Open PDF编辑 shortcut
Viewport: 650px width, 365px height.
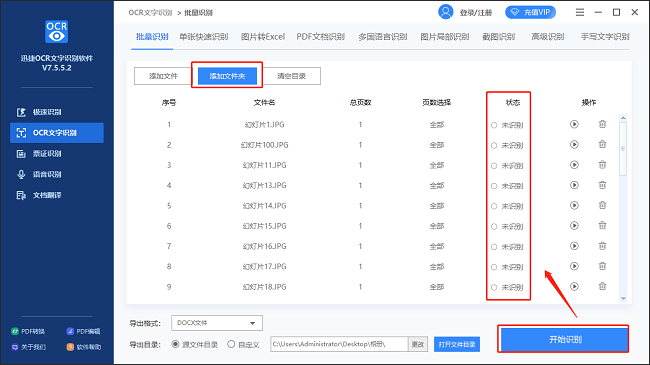tap(83, 331)
